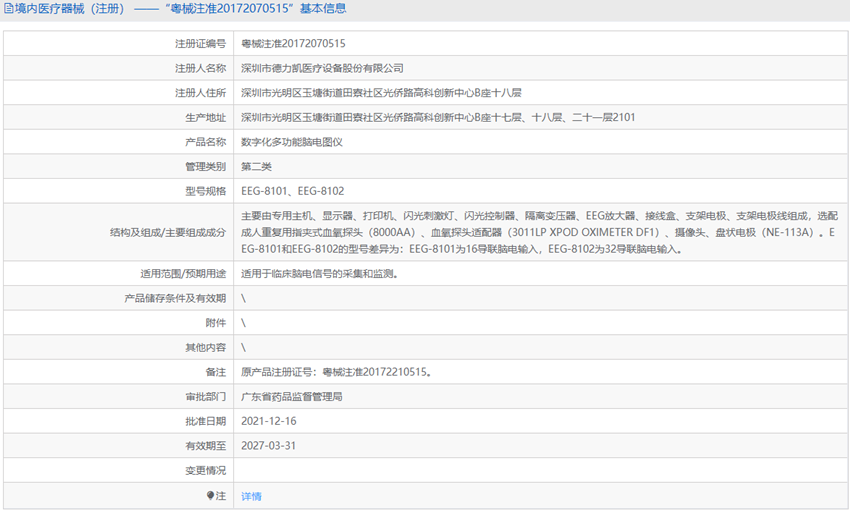Image resolution: width=850 pixels, height=510 pixels.
Task: Click the 附件 label
Action: click(x=215, y=322)
